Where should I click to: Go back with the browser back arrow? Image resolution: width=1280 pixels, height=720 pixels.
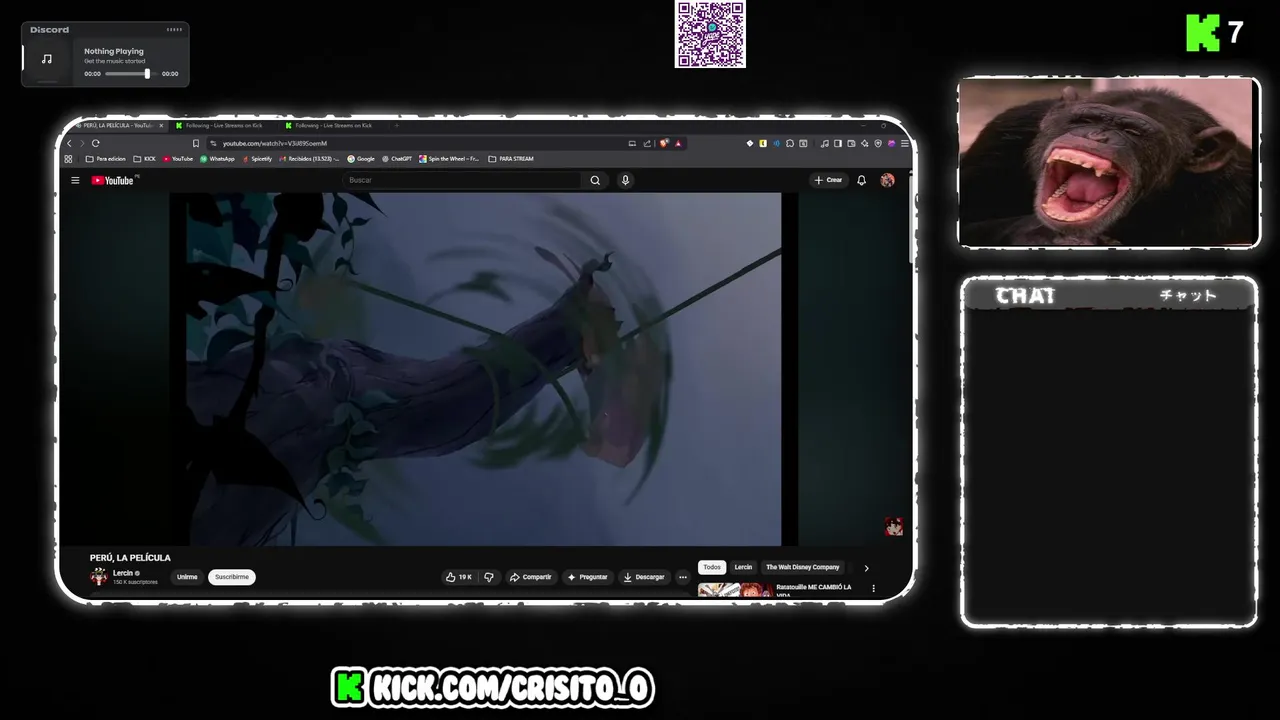69,143
